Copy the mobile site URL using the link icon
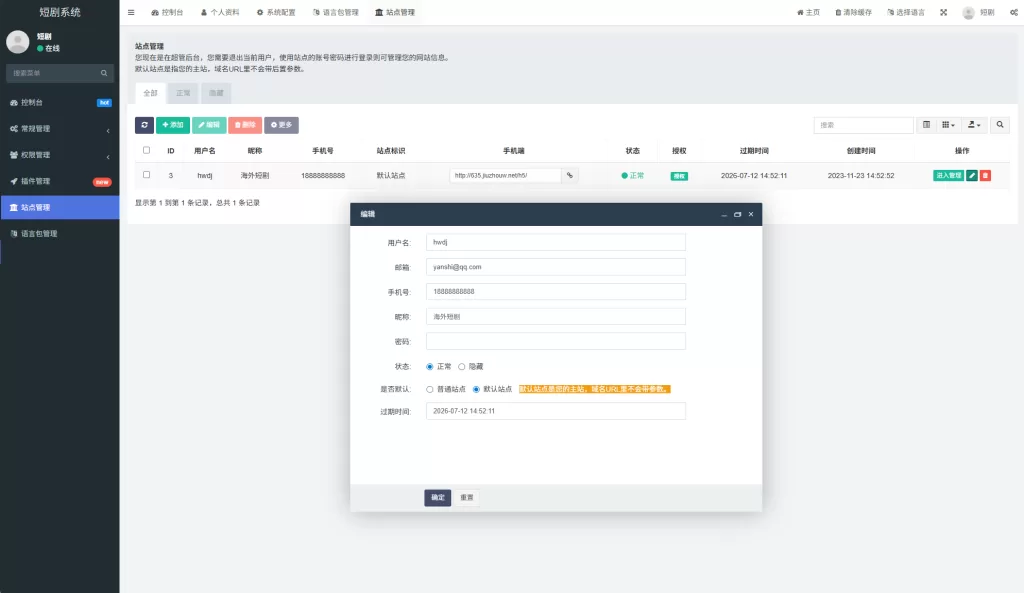This screenshot has width=1024, height=593. tap(568, 175)
